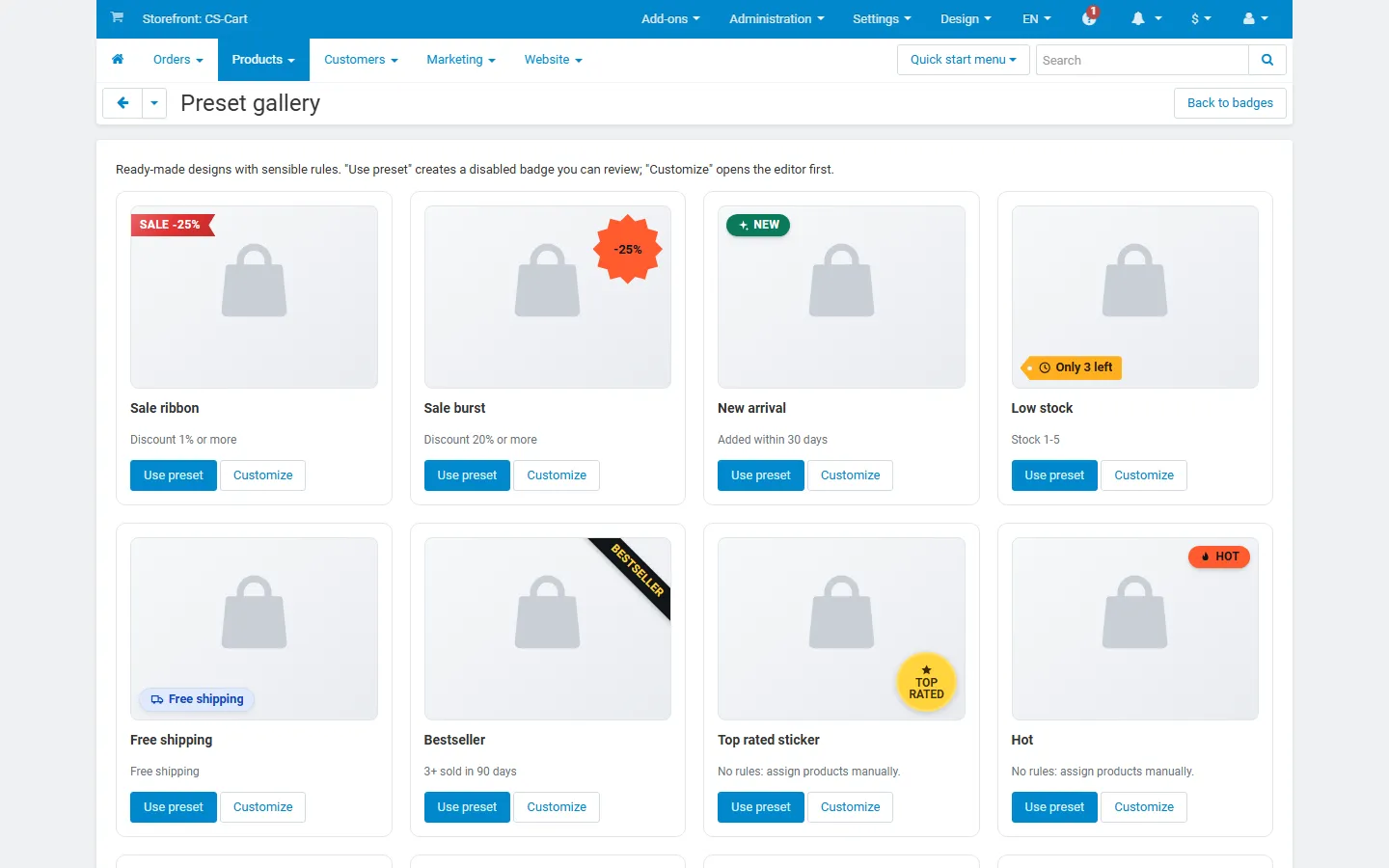Image resolution: width=1389 pixels, height=868 pixels.
Task: Use preset for Sale ribbon
Action: point(174,475)
